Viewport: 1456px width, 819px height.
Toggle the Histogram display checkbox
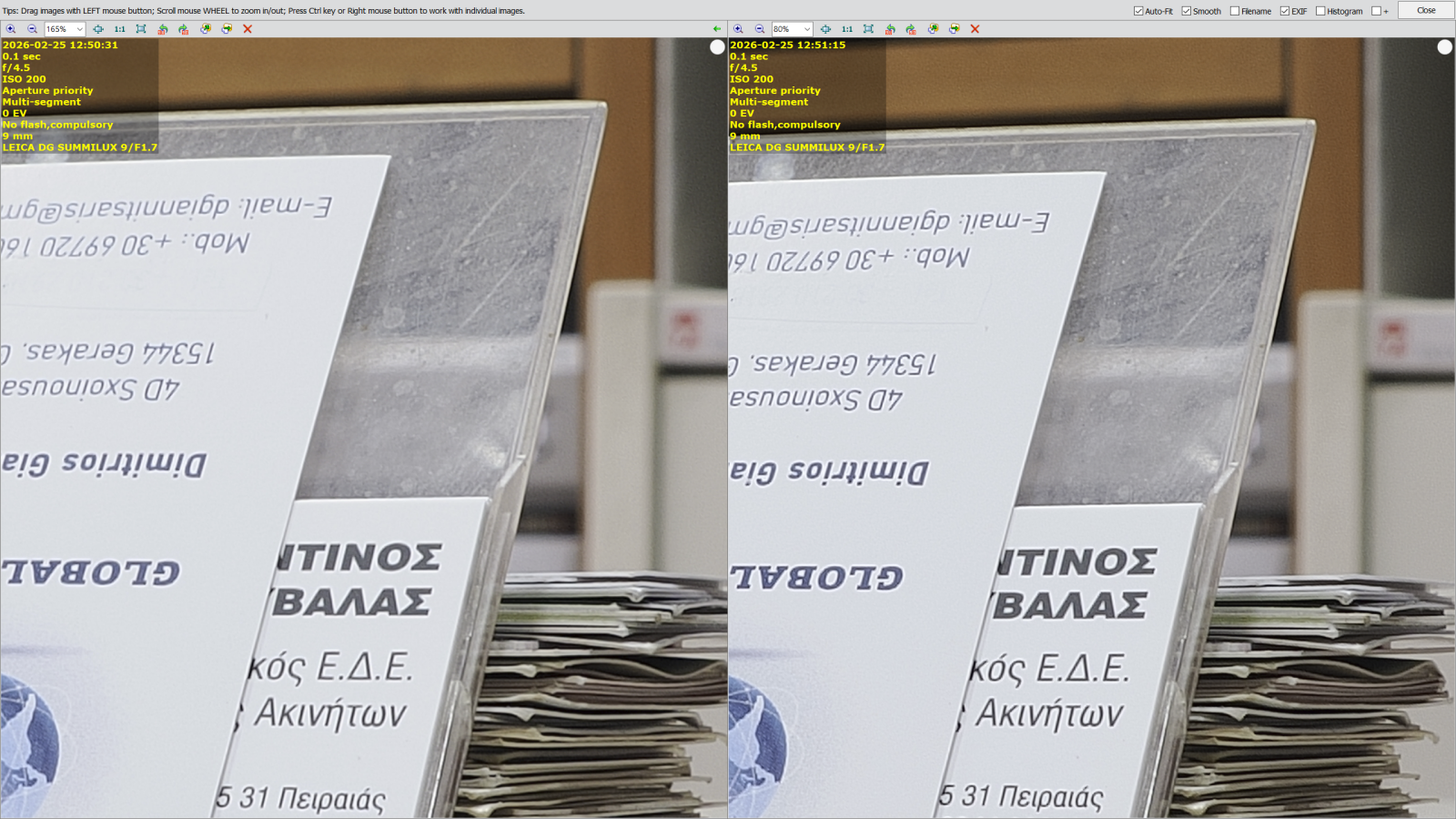click(x=1320, y=10)
